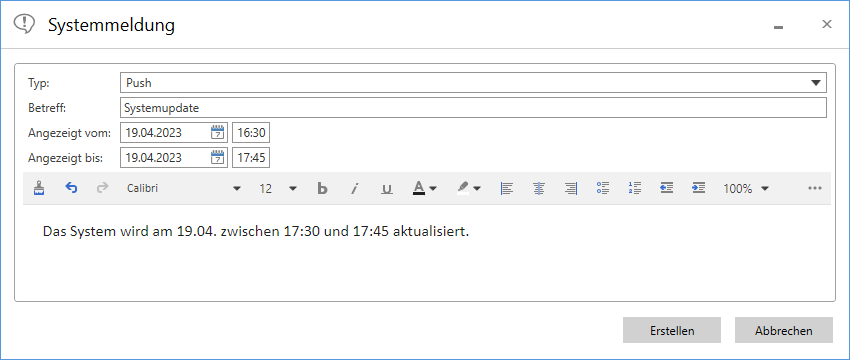Click the Erstellen button
The image size is (850, 360).
672,330
